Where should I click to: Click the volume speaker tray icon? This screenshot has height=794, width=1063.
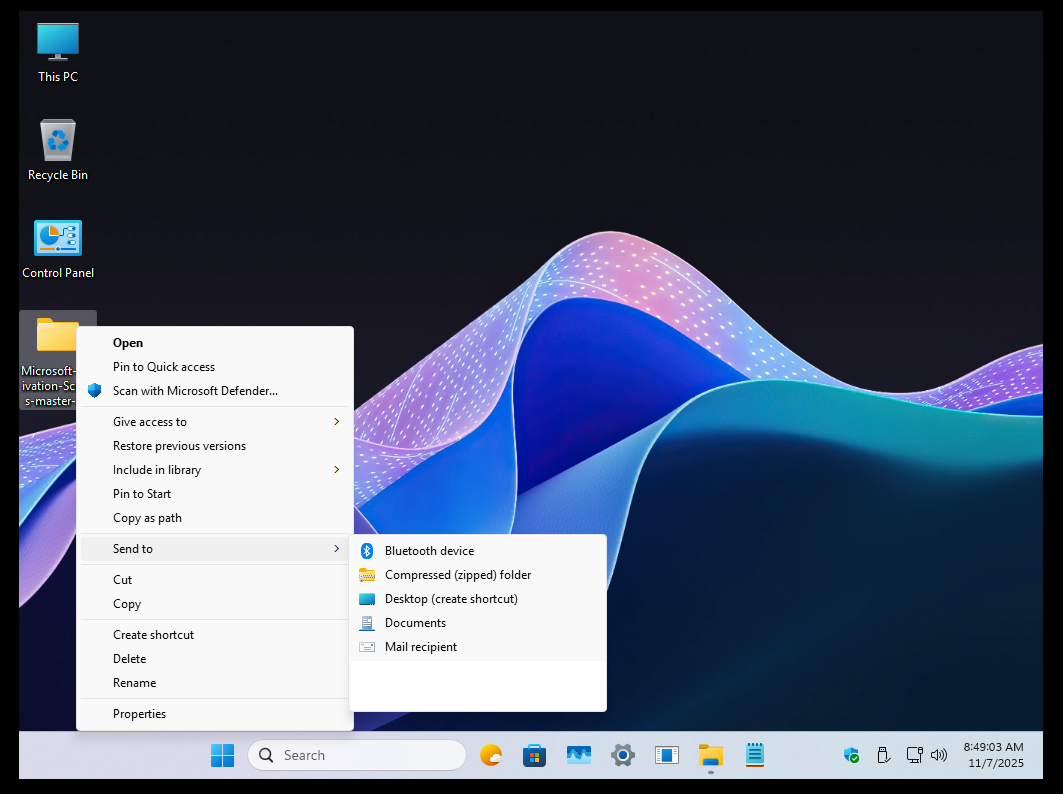point(939,755)
